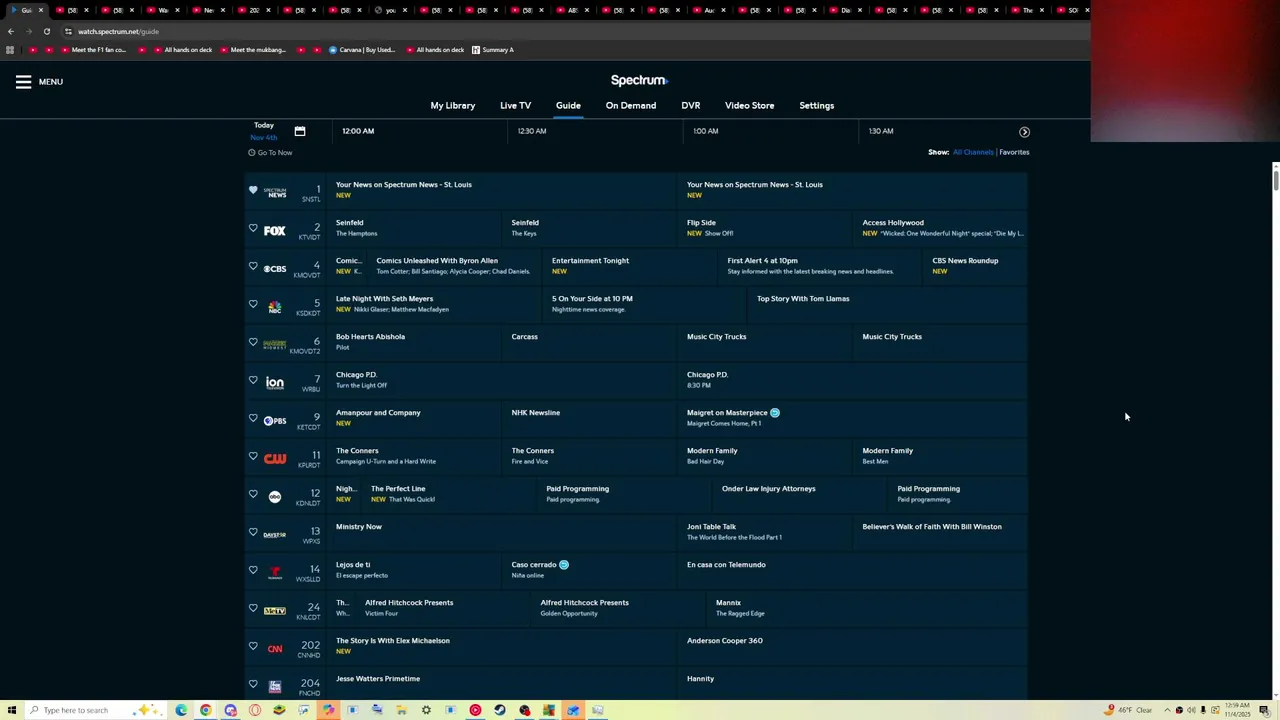Viewport: 1280px width, 720px height.
Task: Click blue icon beside Caso cerrado
Action: click(564, 565)
